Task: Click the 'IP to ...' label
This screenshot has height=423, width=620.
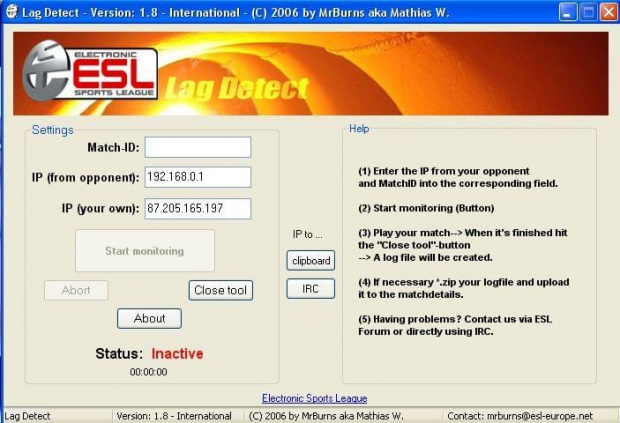Action: click(x=308, y=234)
